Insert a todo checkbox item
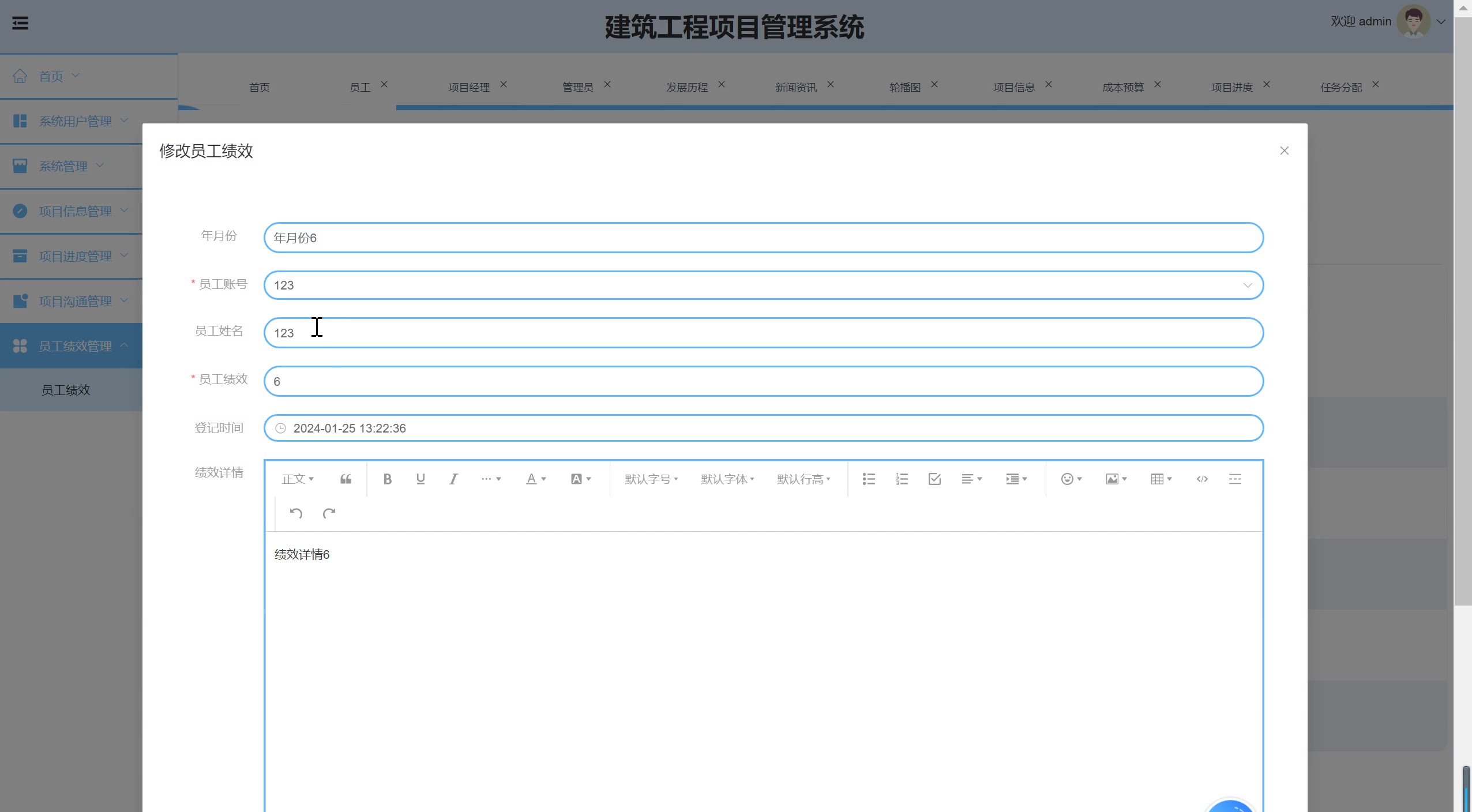The height and width of the screenshot is (812, 1472). click(x=934, y=479)
